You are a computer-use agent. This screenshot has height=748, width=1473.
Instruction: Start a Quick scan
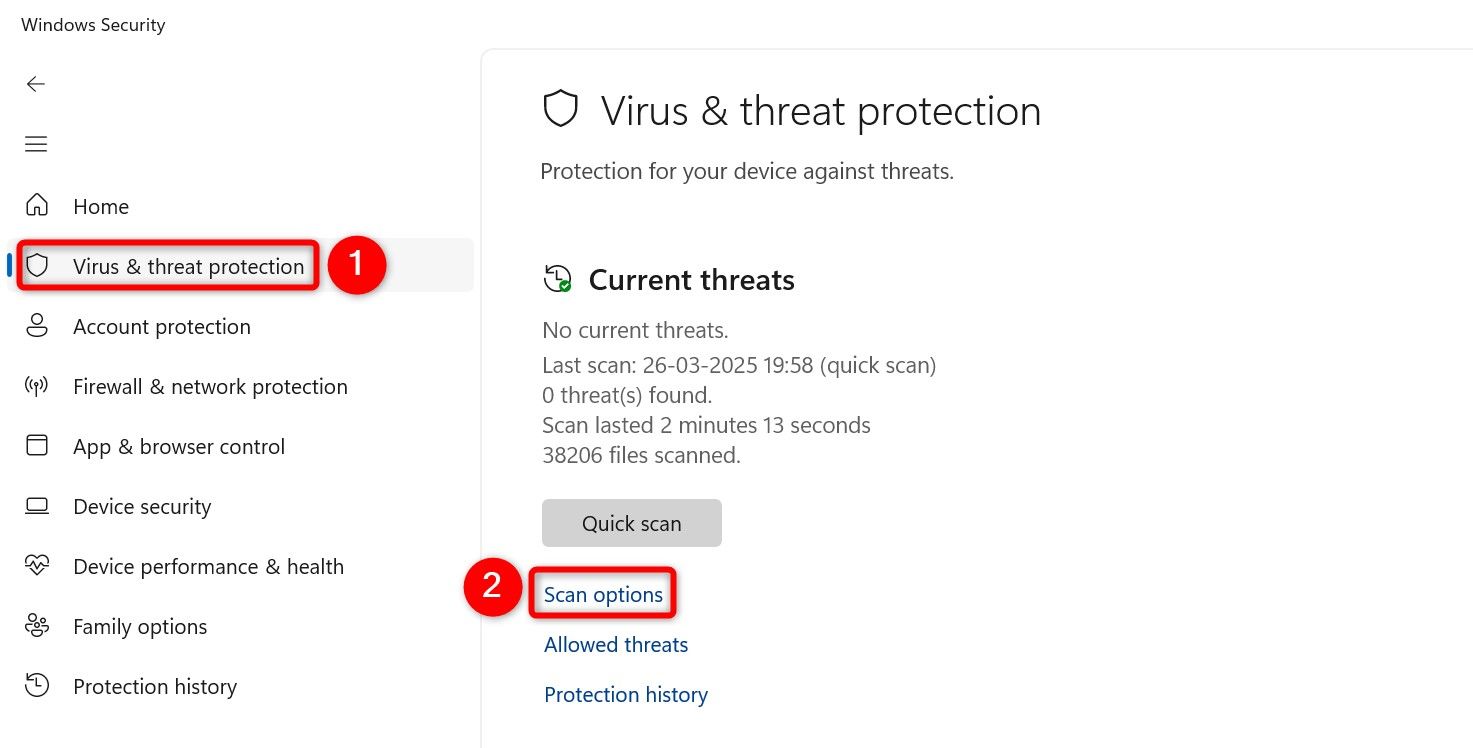(x=631, y=523)
